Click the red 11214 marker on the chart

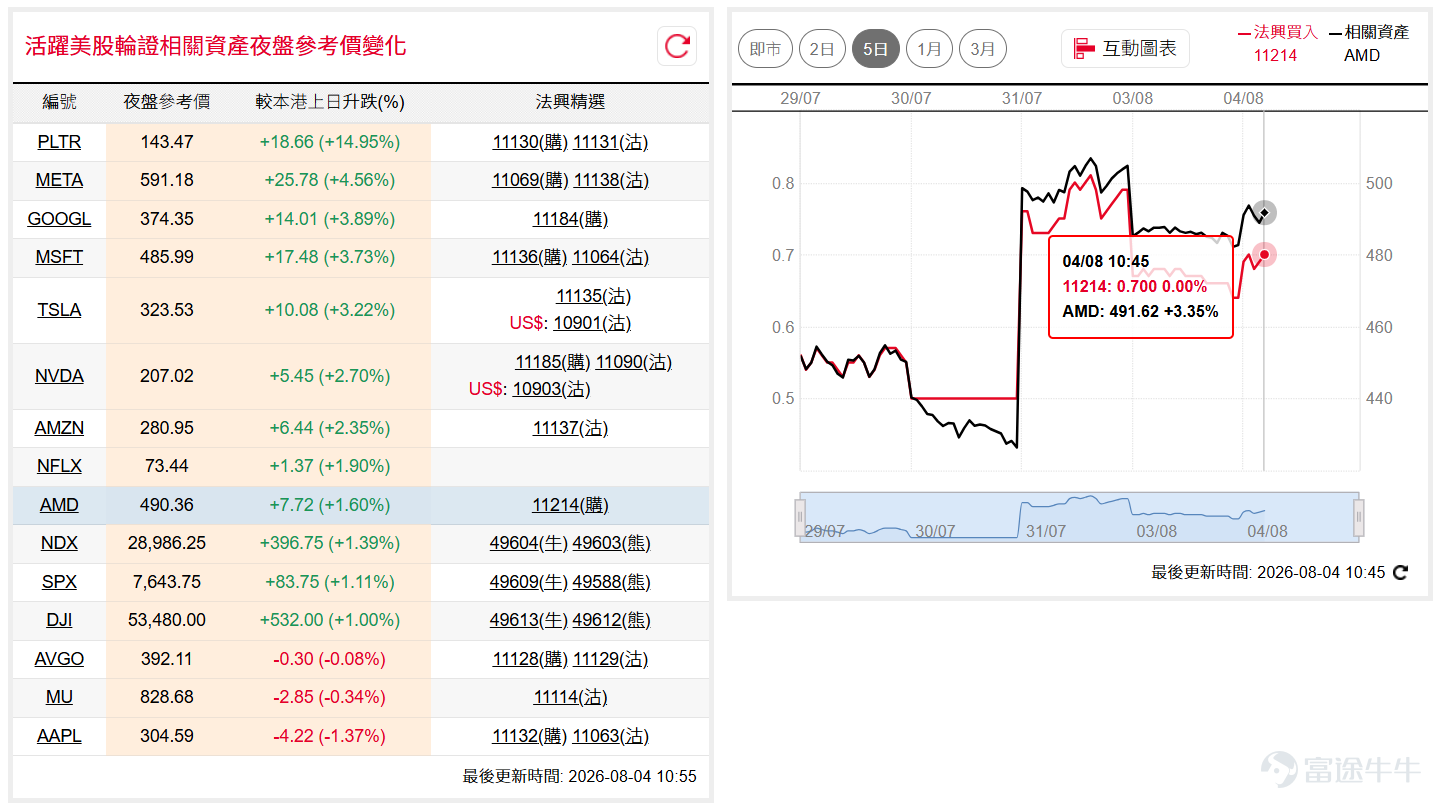tap(1264, 255)
